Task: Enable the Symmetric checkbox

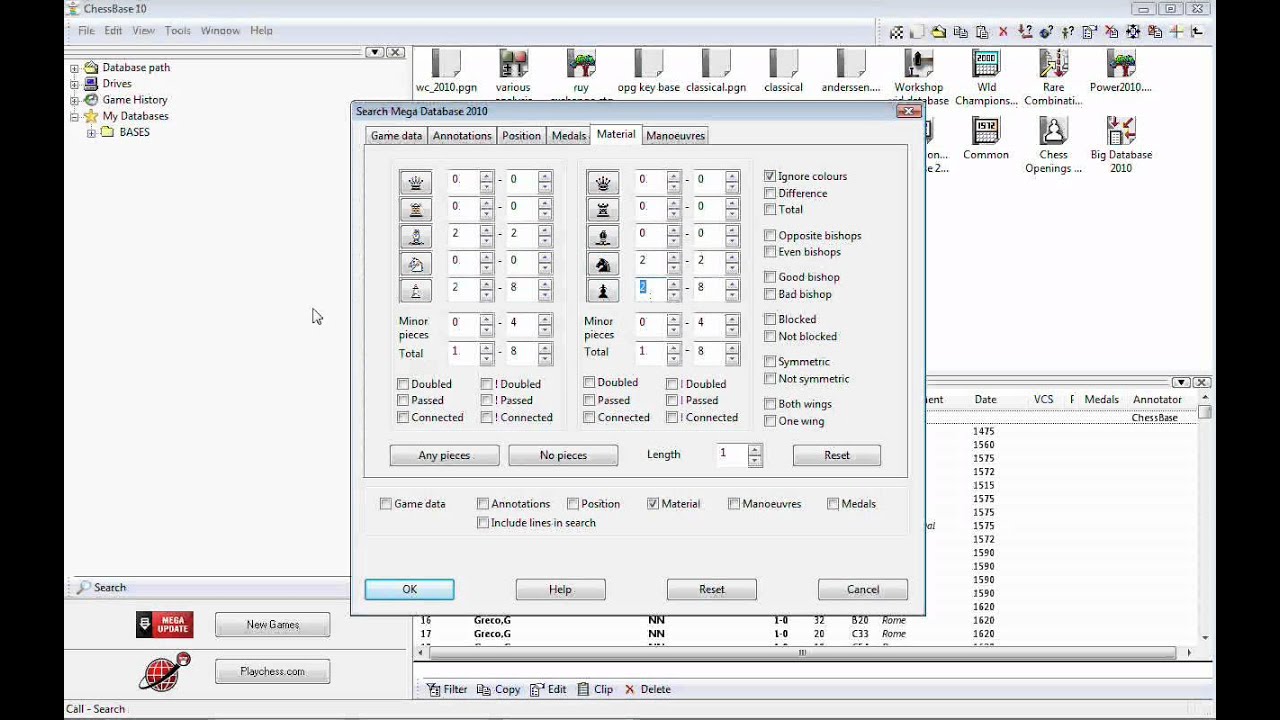Action: pyautogui.click(x=770, y=361)
